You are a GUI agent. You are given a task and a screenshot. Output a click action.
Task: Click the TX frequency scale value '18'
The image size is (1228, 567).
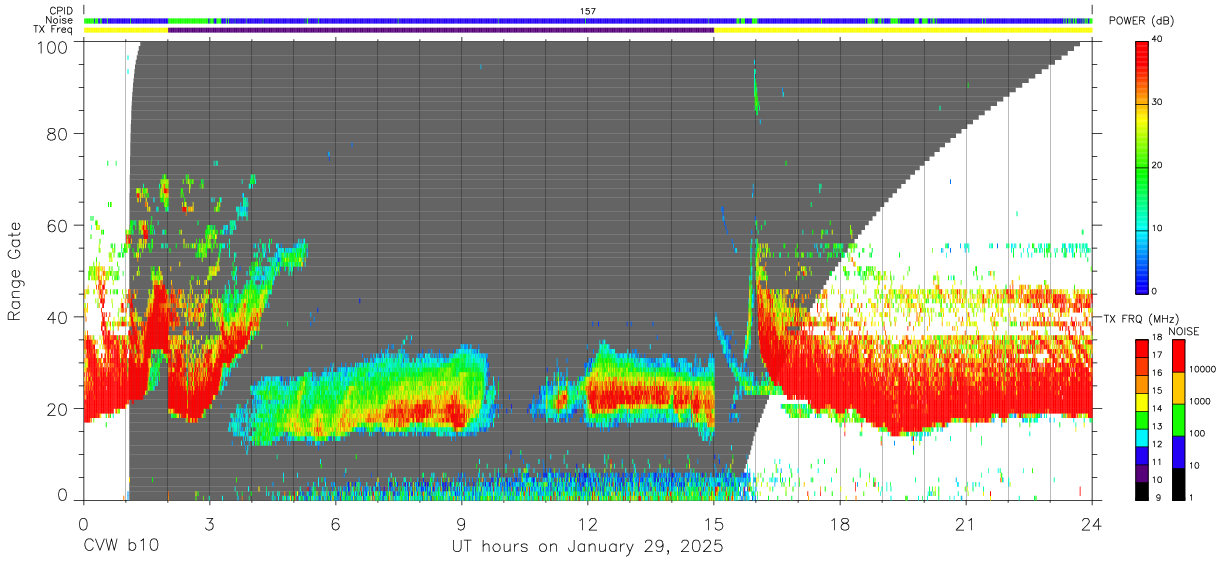[x=1159, y=339]
